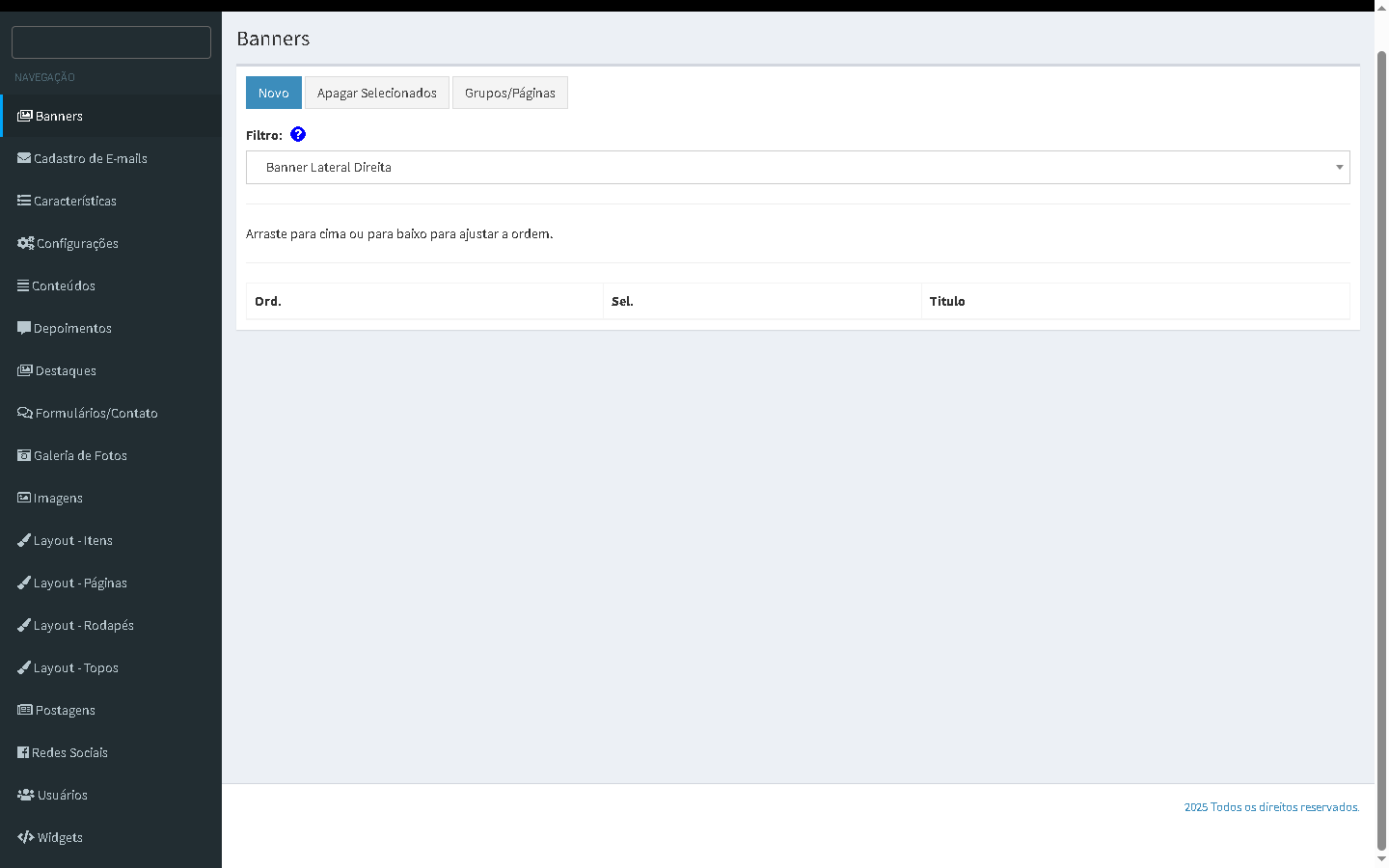
Task: Click the filter dropdown arrow
Action: (x=1339, y=168)
